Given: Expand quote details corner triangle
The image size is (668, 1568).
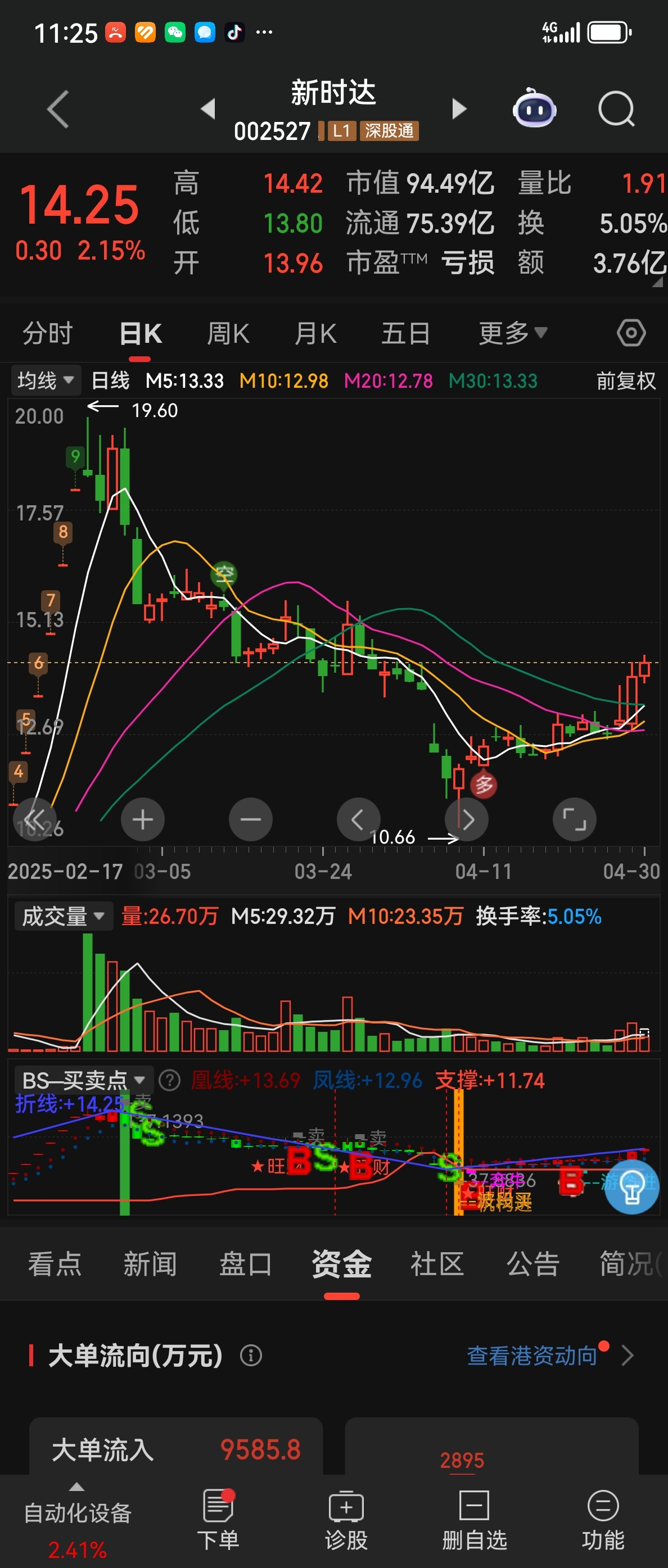Looking at the screenshot, I should pyautogui.click(x=657, y=282).
